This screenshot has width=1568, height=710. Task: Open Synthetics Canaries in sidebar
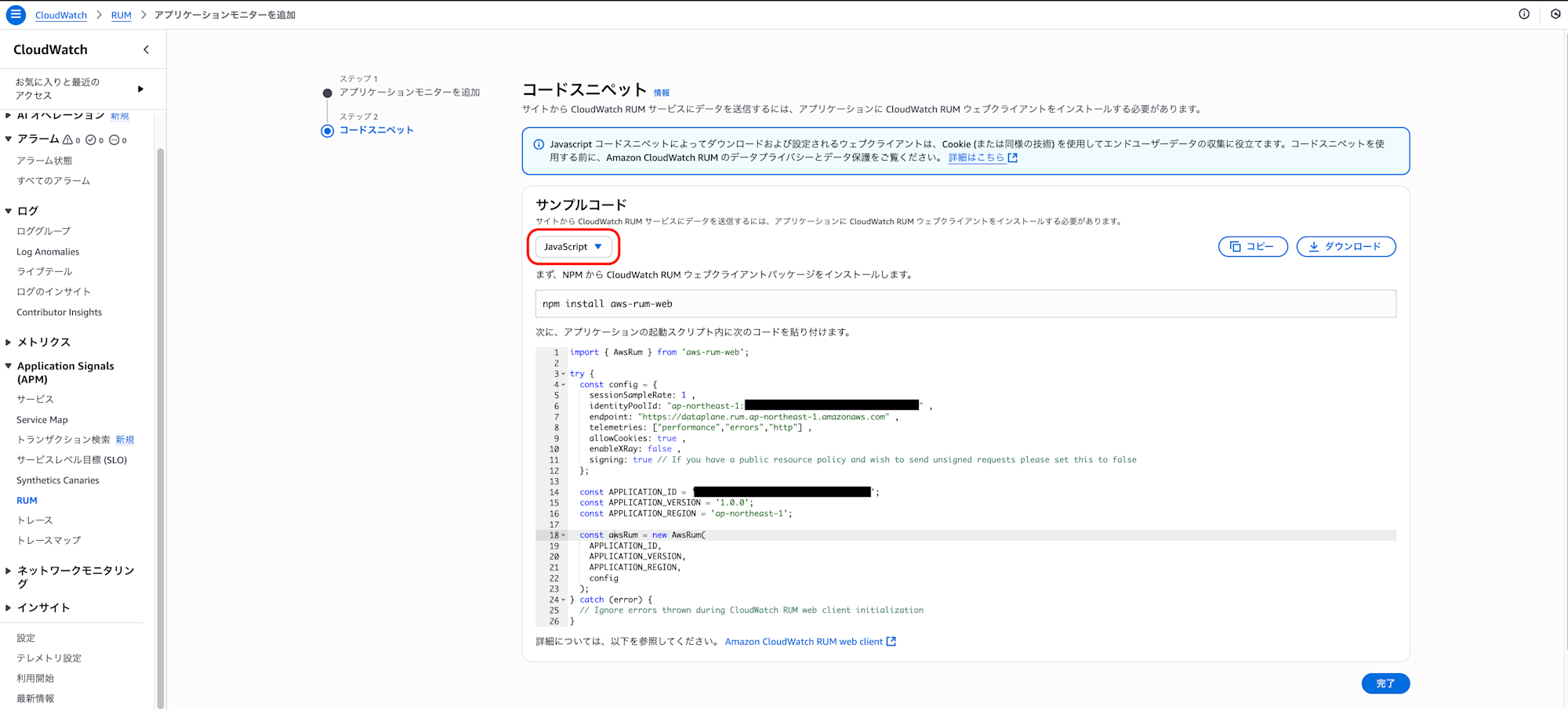[58, 480]
